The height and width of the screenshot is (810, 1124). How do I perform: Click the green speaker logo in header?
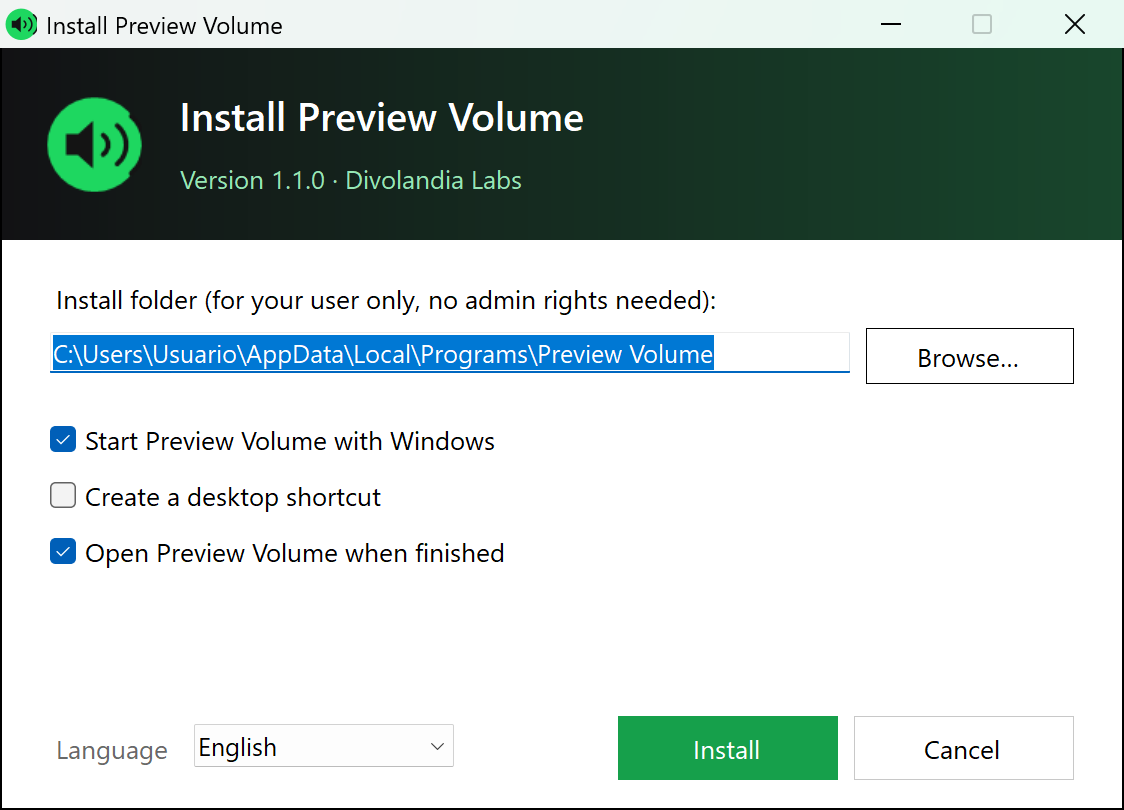tap(95, 144)
